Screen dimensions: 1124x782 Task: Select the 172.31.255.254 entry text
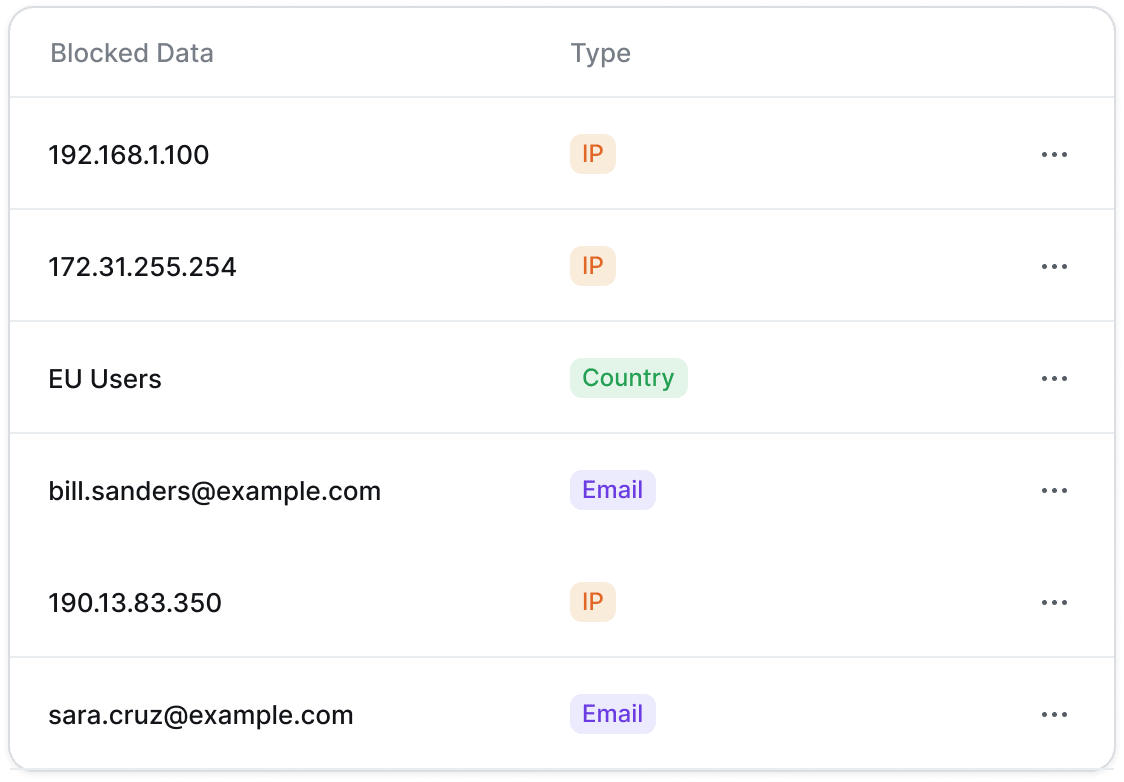point(142,267)
